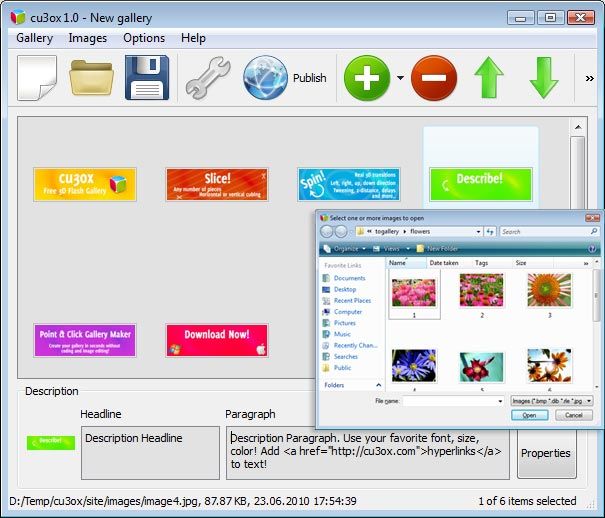Click the Publish globe icon
Screen dimensions: 605x518
pos(265,78)
